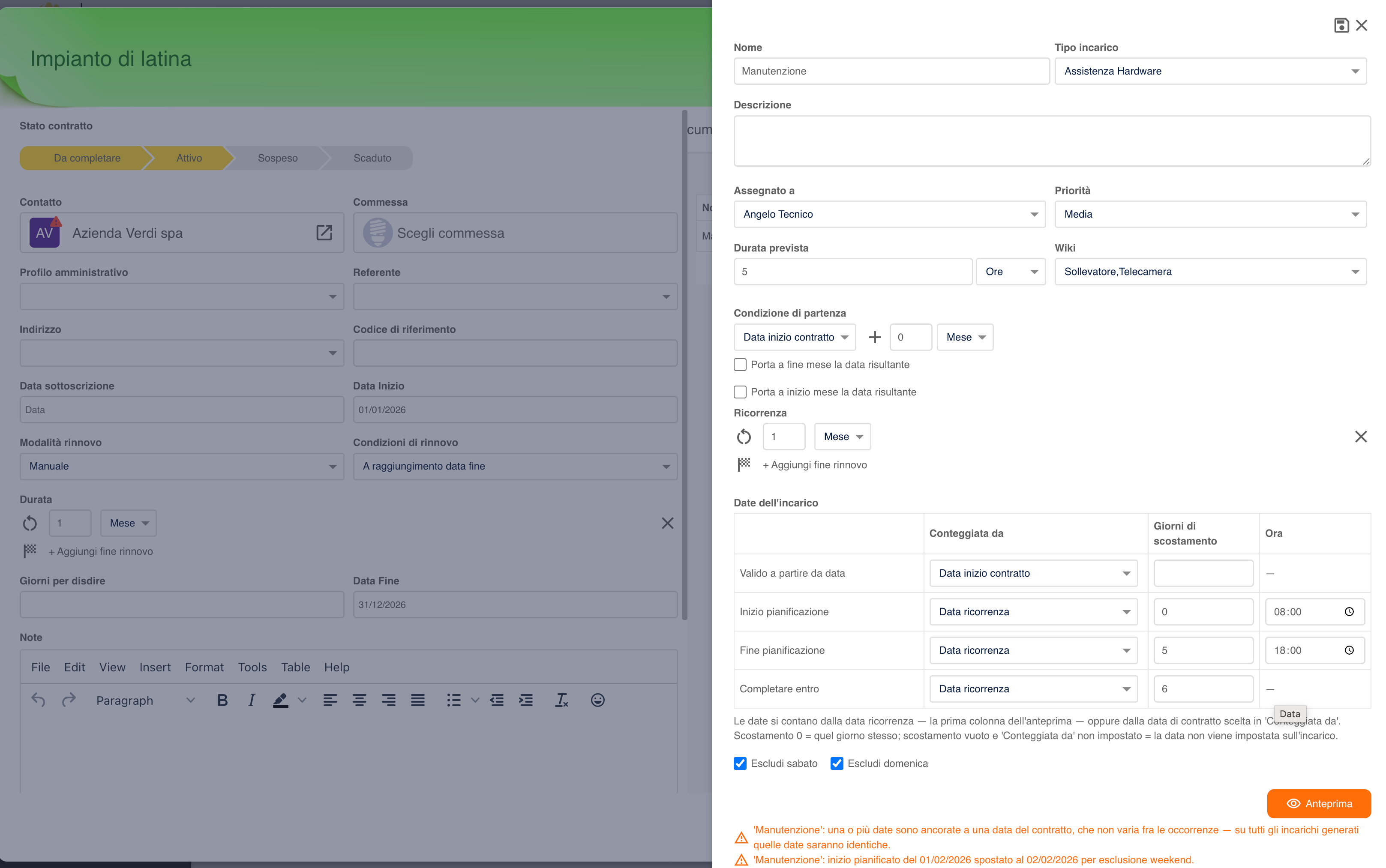Remove the contract Durata with the X
1386x868 pixels.
coord(667,523)
